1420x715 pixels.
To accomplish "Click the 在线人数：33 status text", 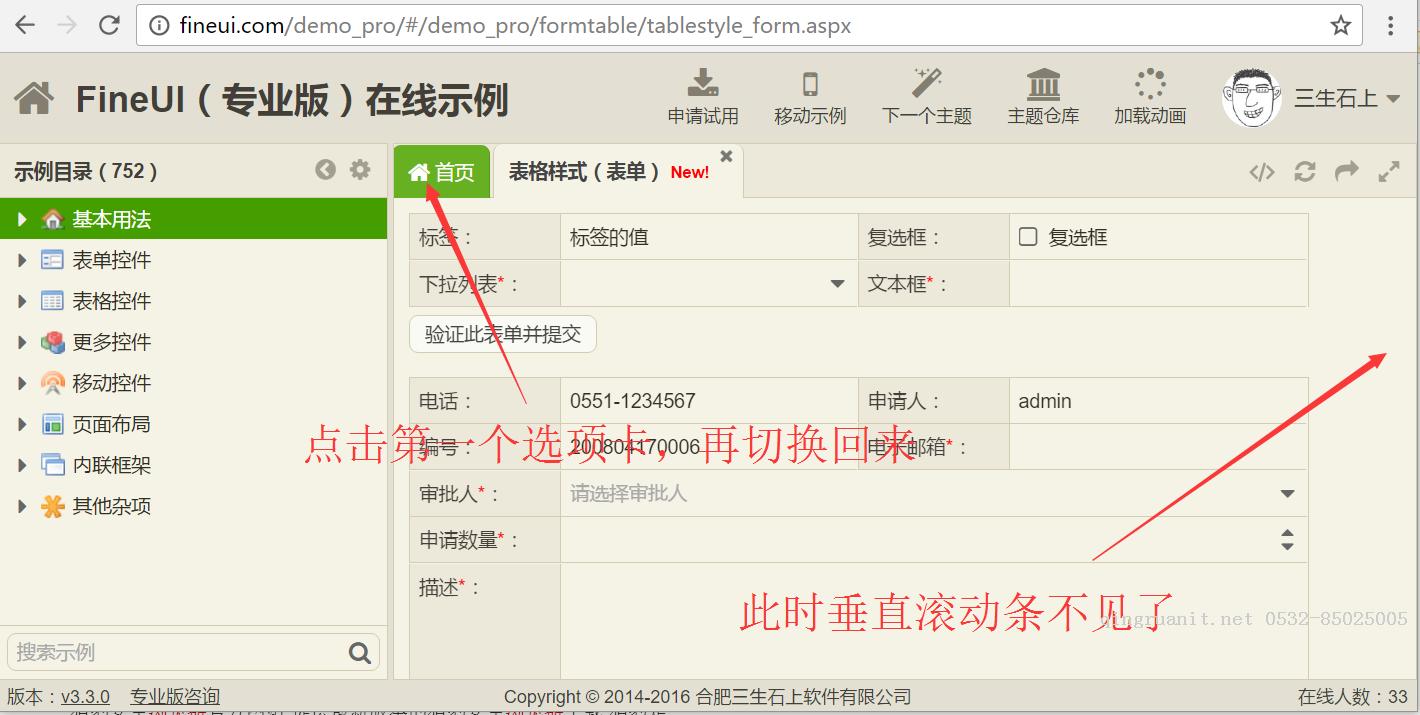I will point(1353,697).
